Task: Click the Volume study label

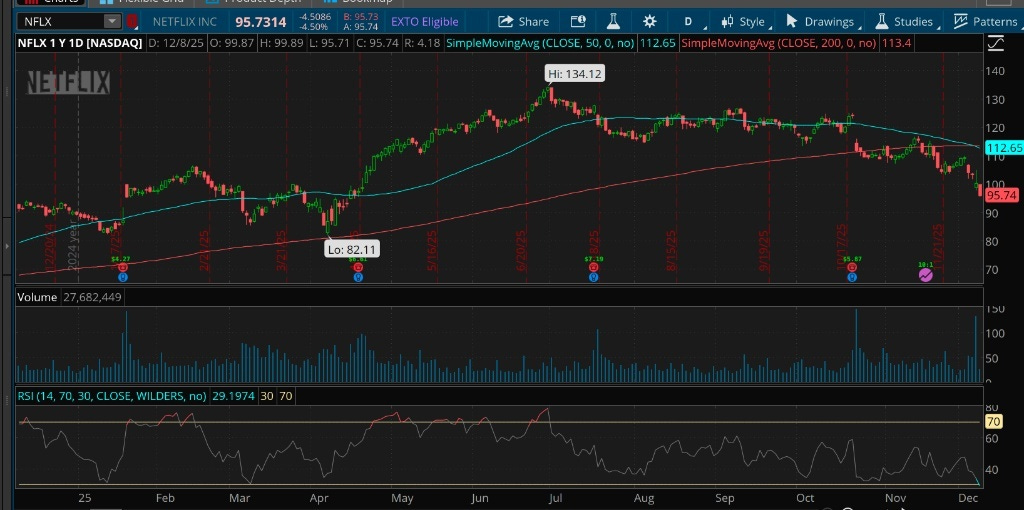Action: pyautogui.click(x=37, y=297)
